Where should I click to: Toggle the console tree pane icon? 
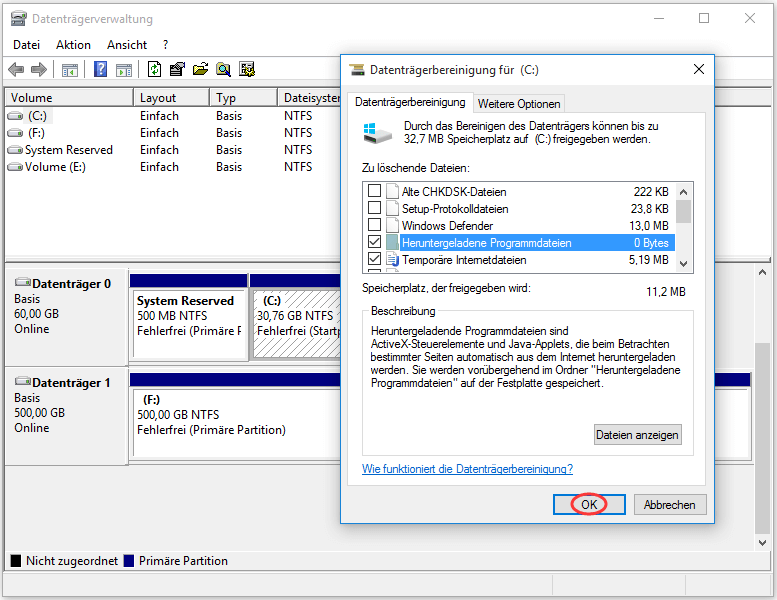(x=70, y=70)
